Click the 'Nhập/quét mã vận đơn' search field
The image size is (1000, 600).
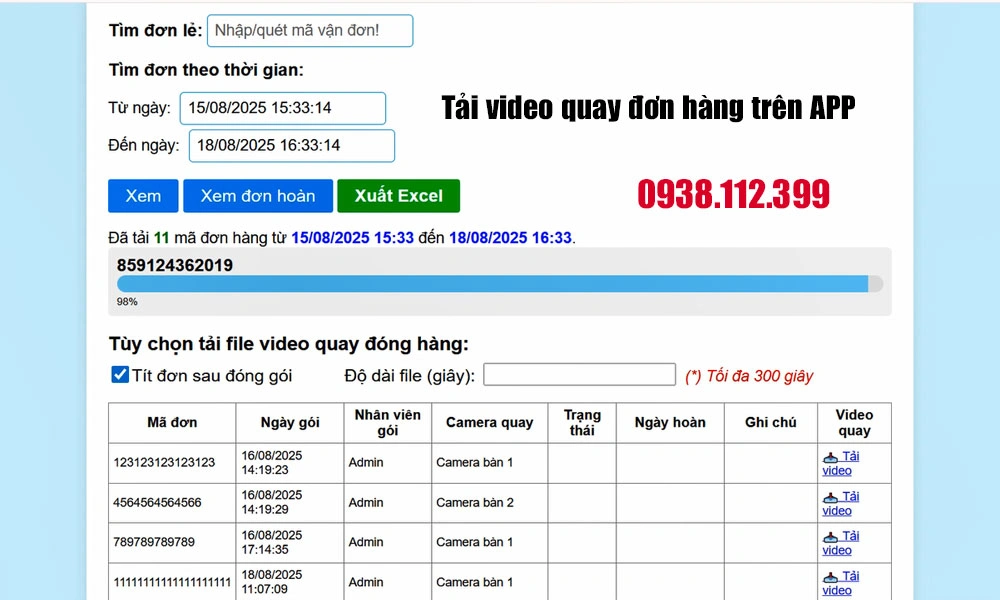310,31
